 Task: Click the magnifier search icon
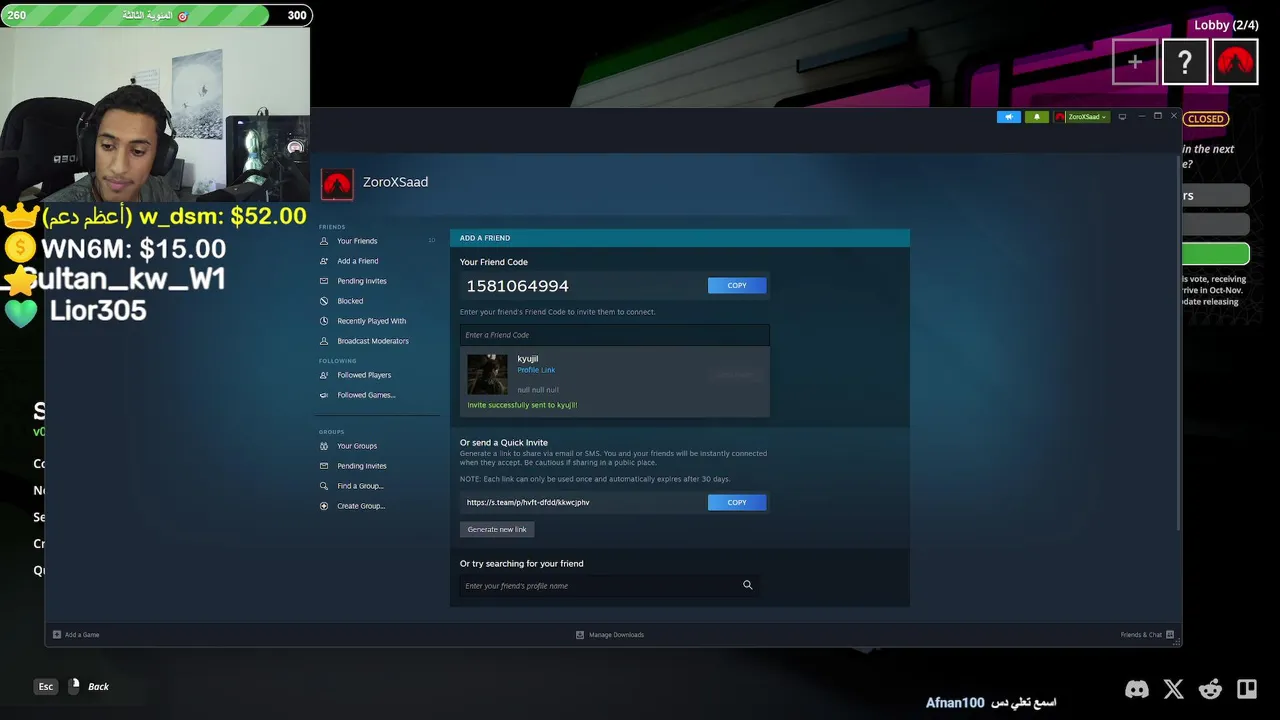[747, 585]
